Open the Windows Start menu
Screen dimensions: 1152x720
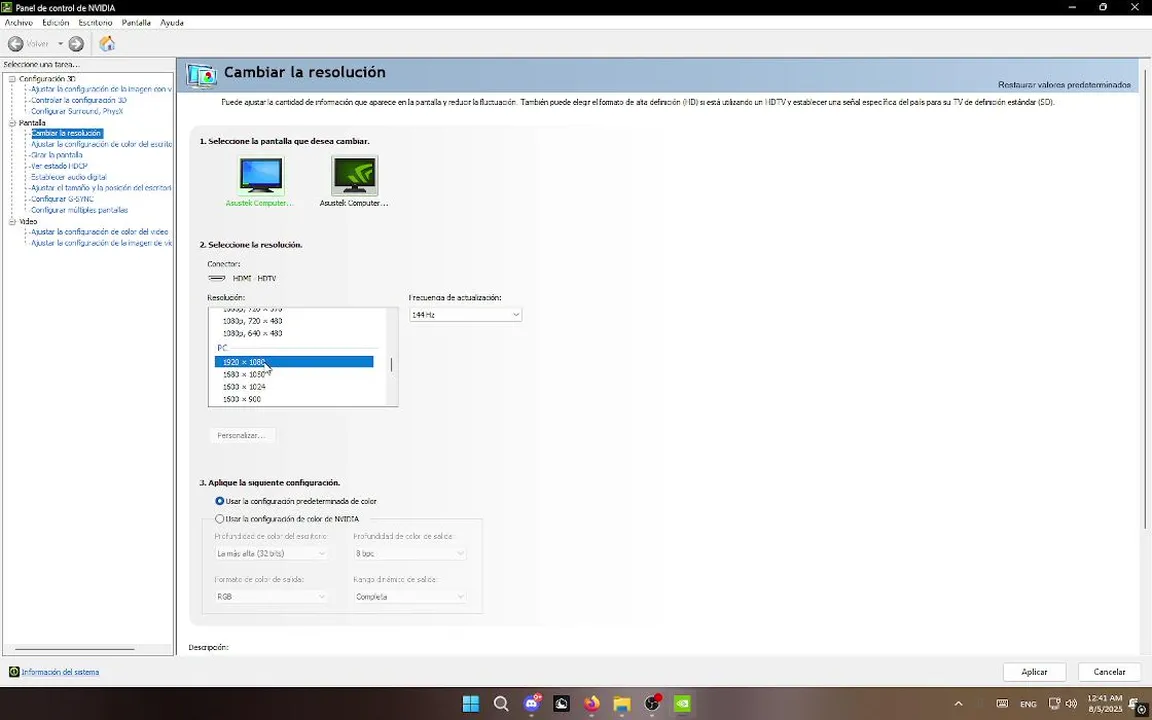tap(471, 704)
